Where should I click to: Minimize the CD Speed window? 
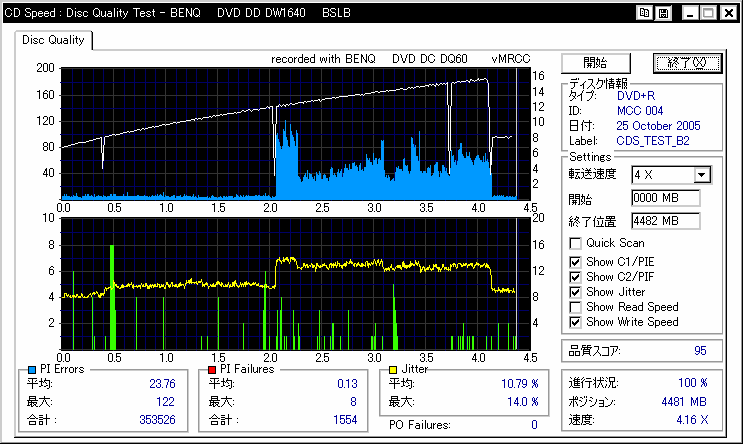(689, 13)
